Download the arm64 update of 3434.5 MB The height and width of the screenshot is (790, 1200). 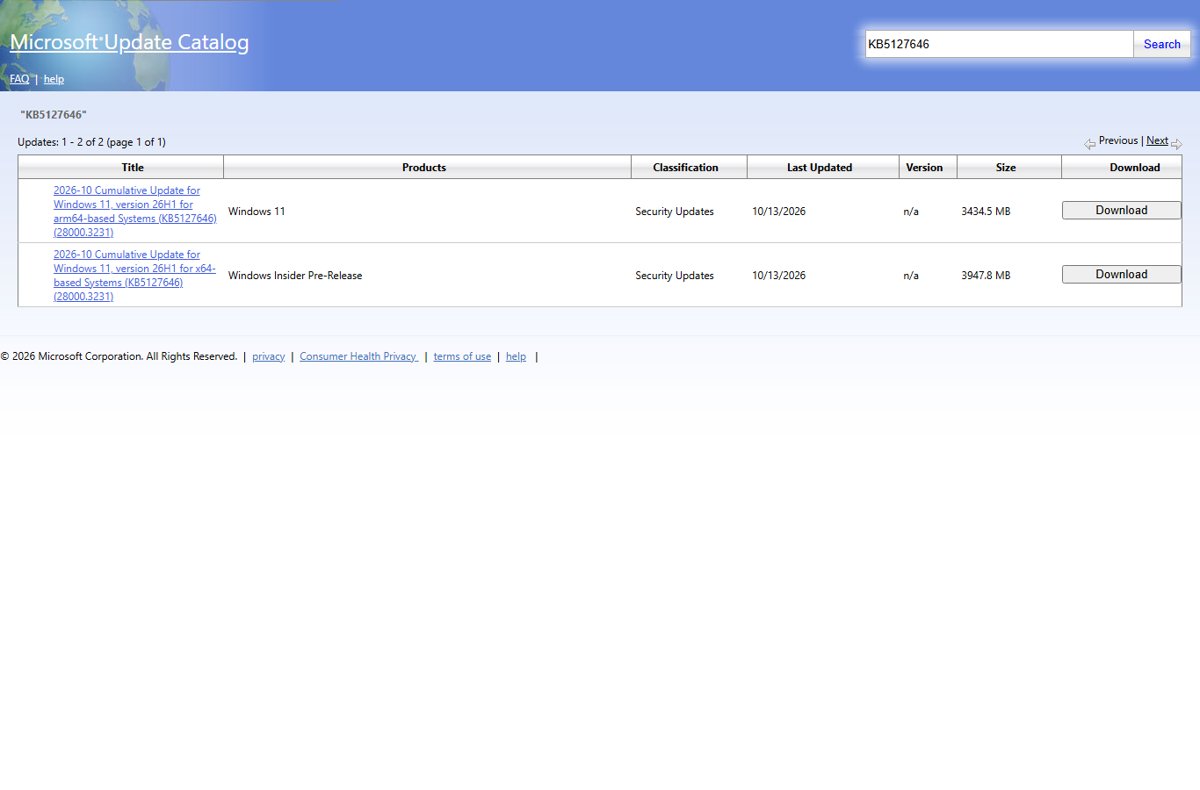point(1121,210)
